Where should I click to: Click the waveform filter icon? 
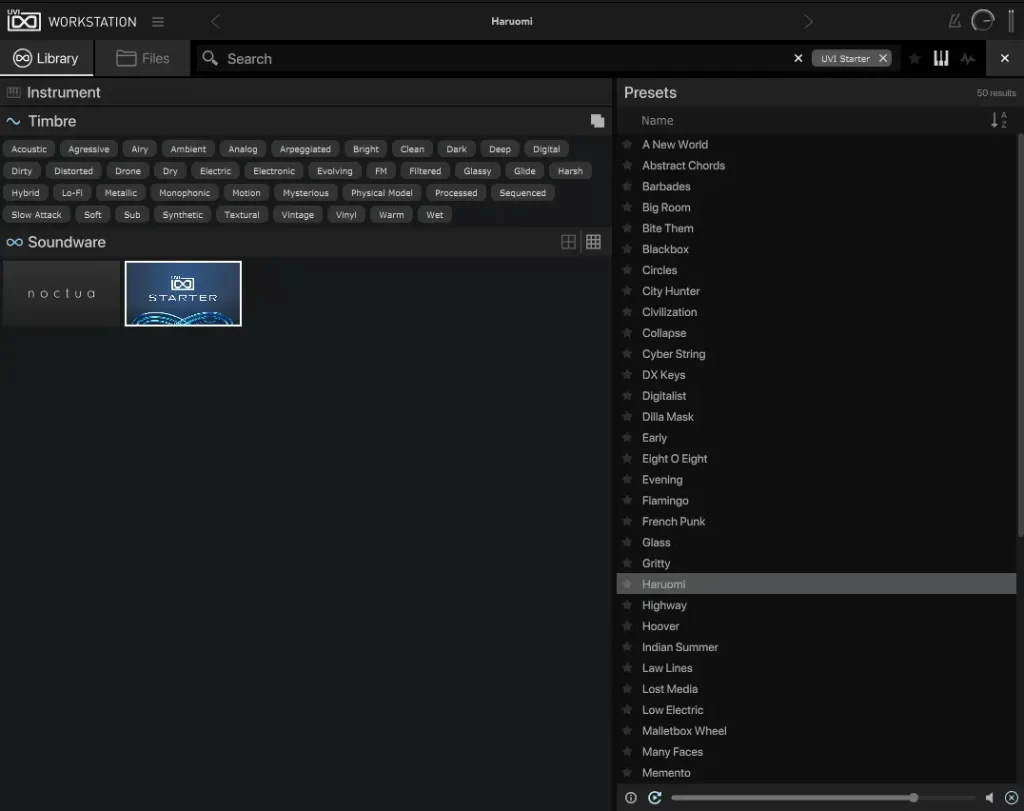coord(967,59)
